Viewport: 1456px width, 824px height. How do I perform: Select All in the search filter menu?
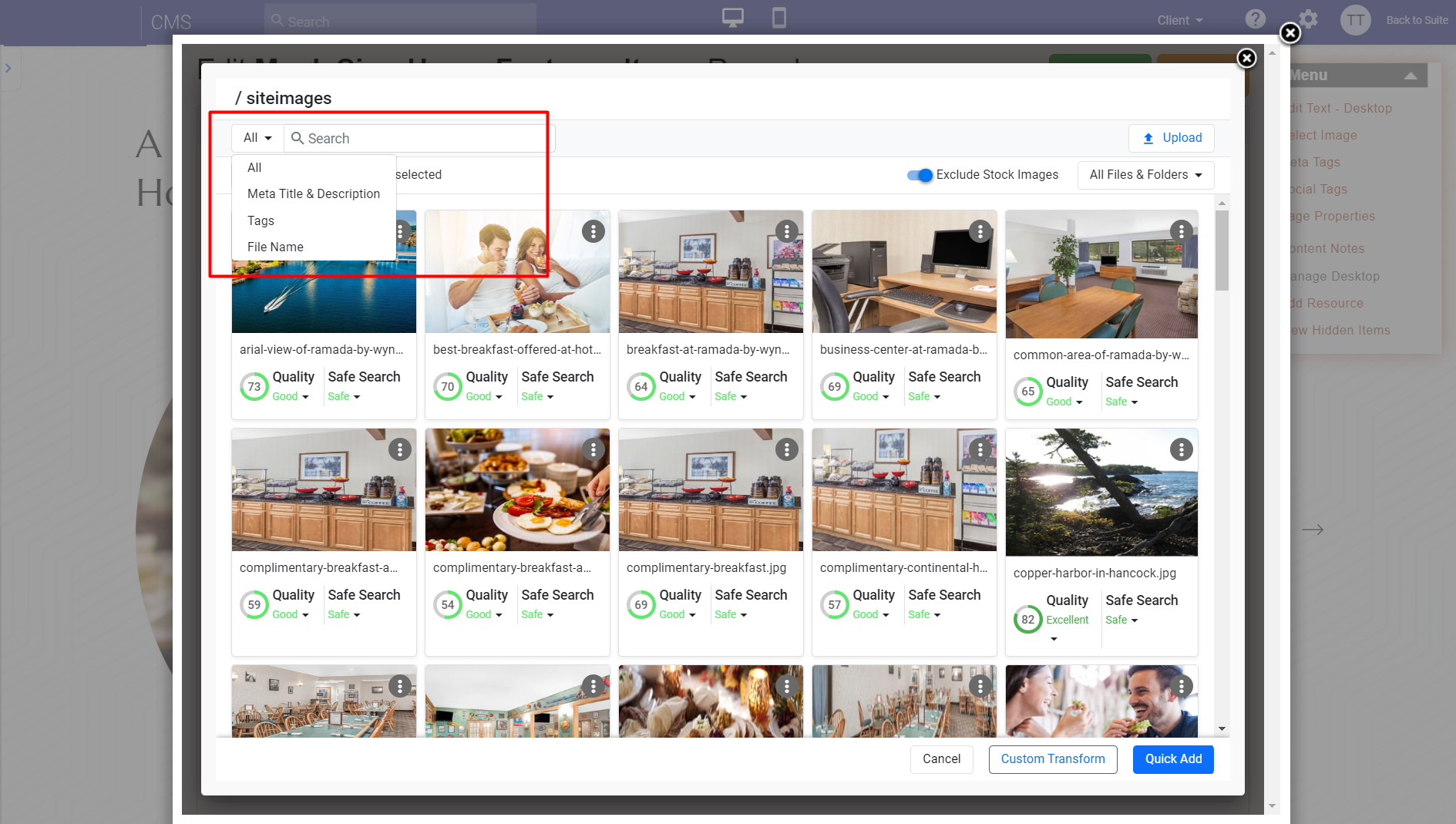pyautogui.click(x=254, y=168)
